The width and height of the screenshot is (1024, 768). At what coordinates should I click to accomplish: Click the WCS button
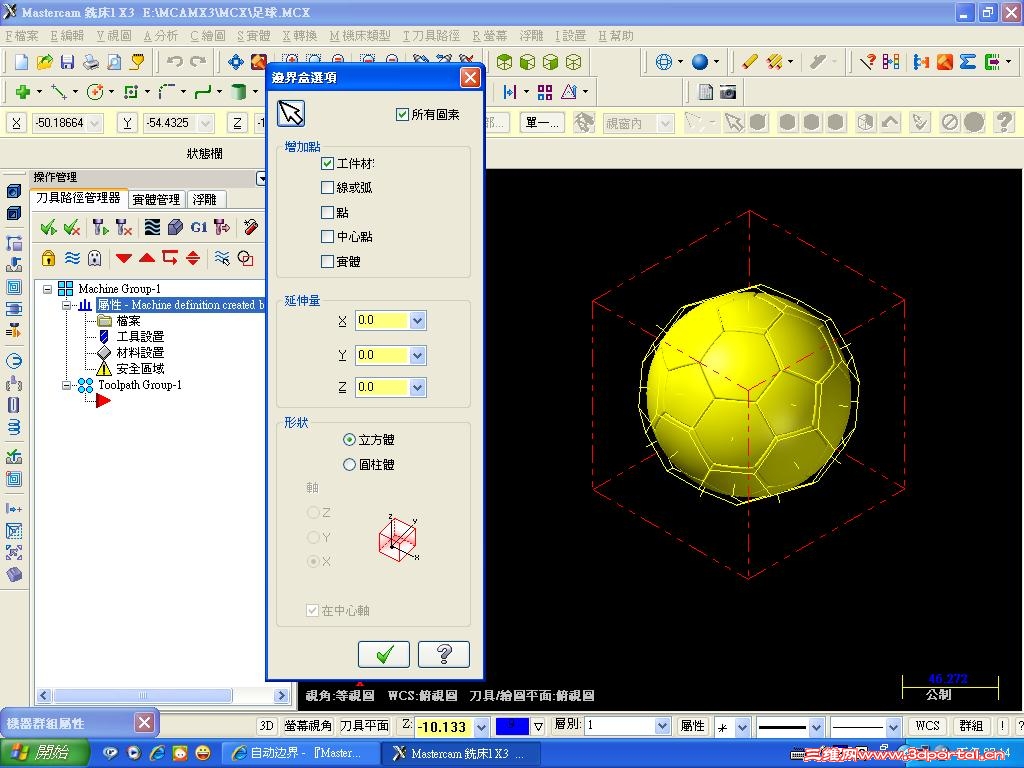click(x=927, y=726)
